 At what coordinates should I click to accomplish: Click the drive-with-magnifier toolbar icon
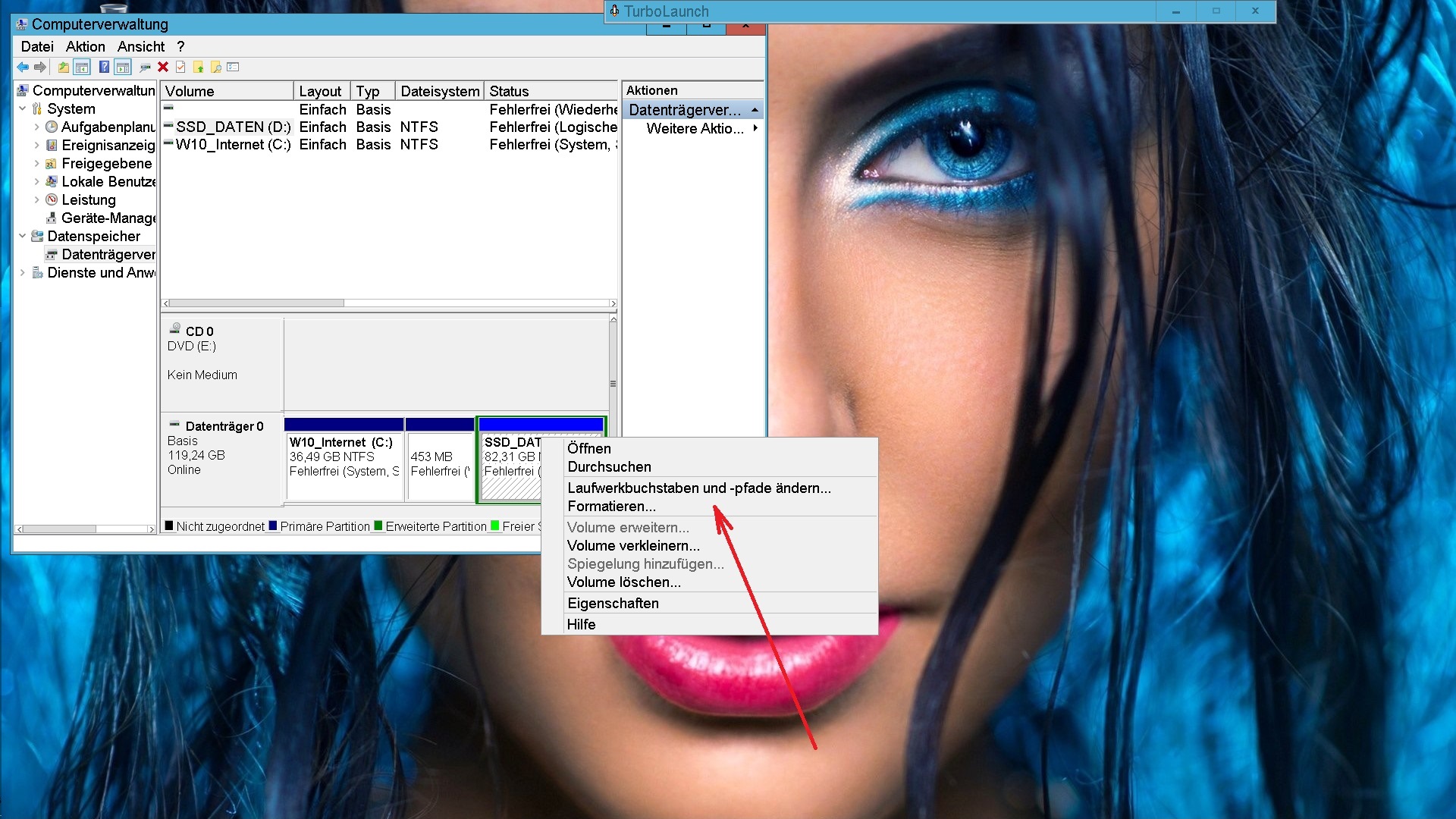click(146, 67)
